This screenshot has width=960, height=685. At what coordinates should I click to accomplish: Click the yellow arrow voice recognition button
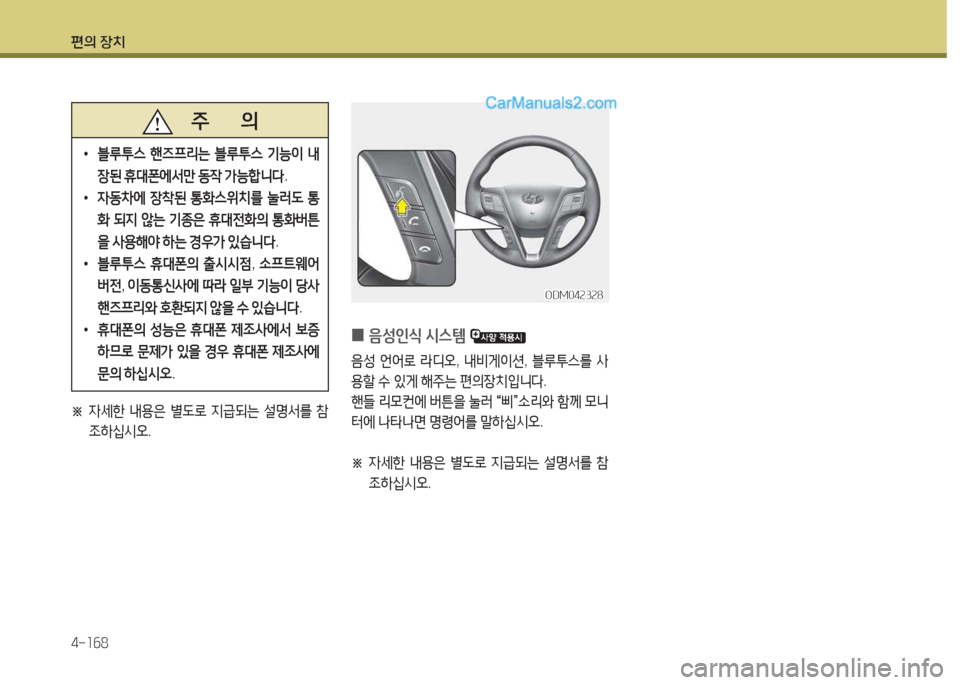tap(401, 208)
